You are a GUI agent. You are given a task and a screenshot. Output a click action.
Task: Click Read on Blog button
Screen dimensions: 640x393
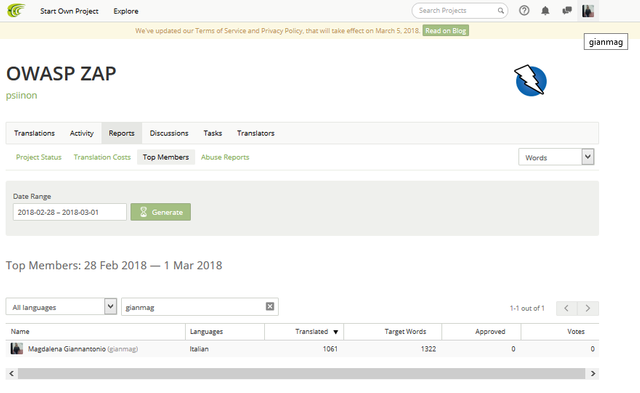pos(446,31)
